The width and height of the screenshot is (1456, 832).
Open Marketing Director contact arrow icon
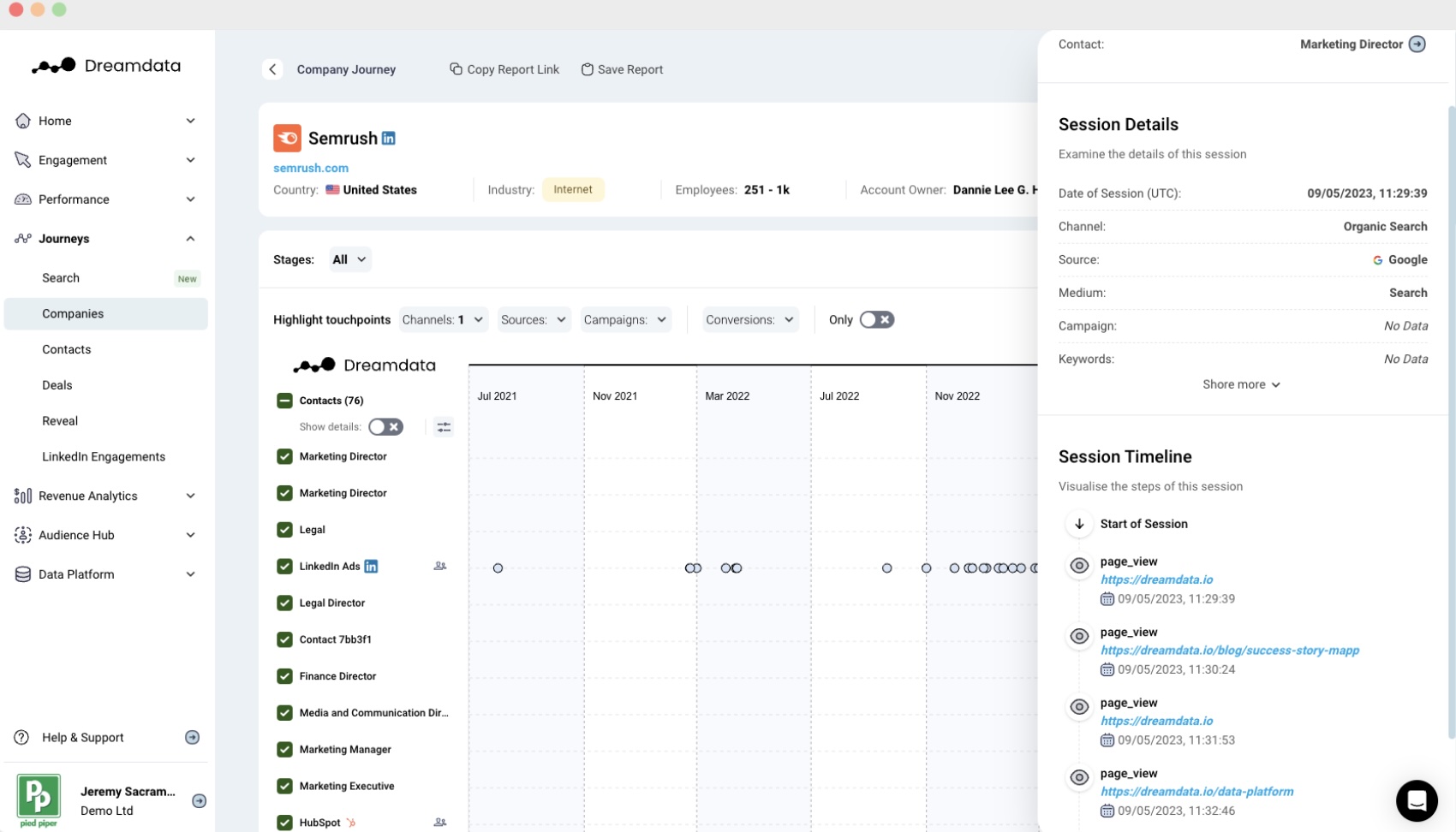coord(1417,45)
